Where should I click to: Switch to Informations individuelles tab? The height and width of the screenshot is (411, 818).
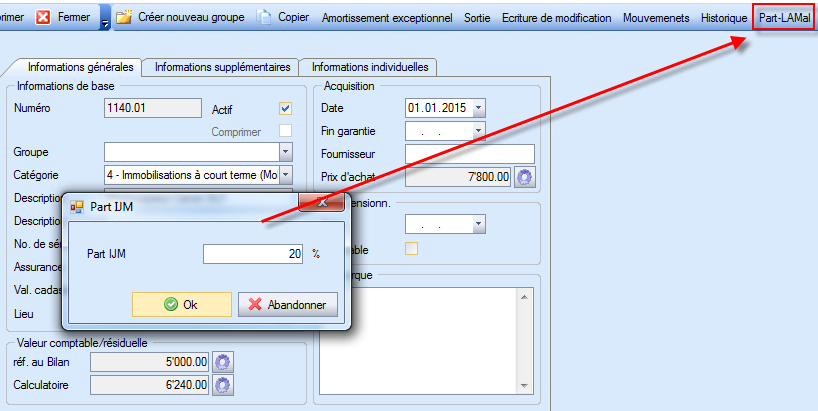370,67
